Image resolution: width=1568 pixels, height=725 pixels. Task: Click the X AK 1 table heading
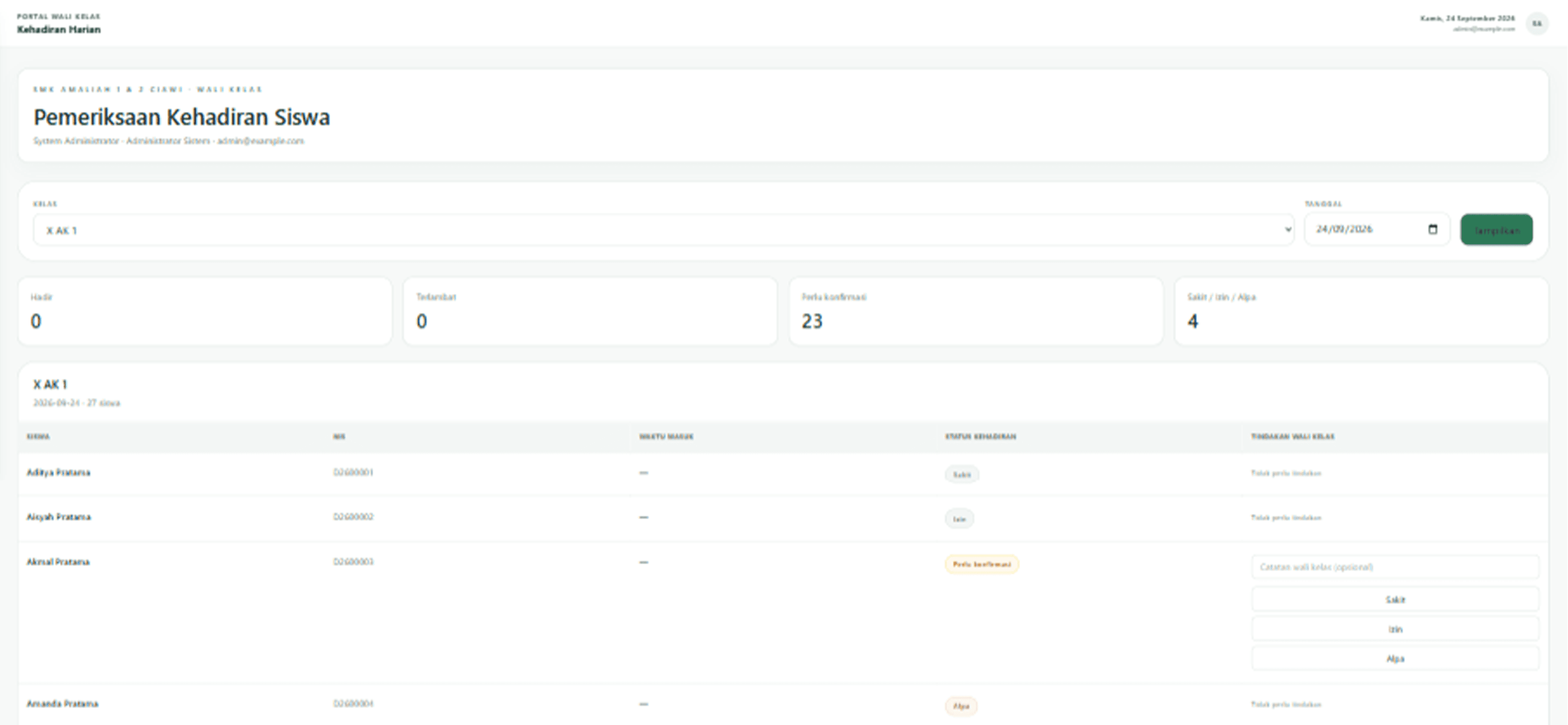pos(50,385)
